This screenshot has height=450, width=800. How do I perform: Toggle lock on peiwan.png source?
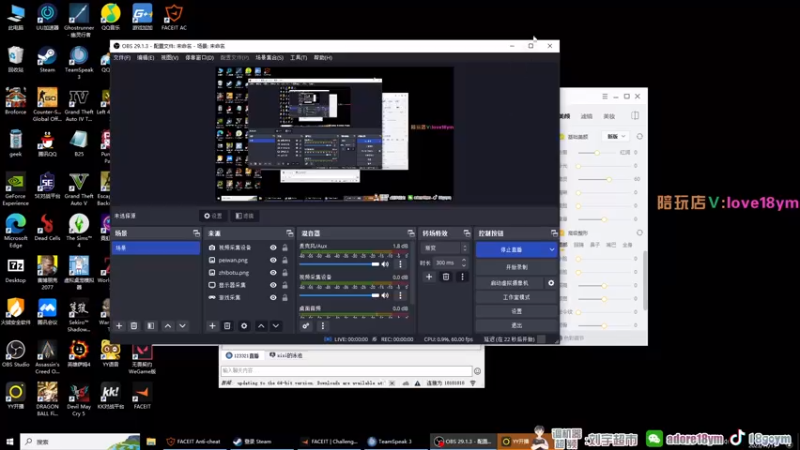[285, 260]
